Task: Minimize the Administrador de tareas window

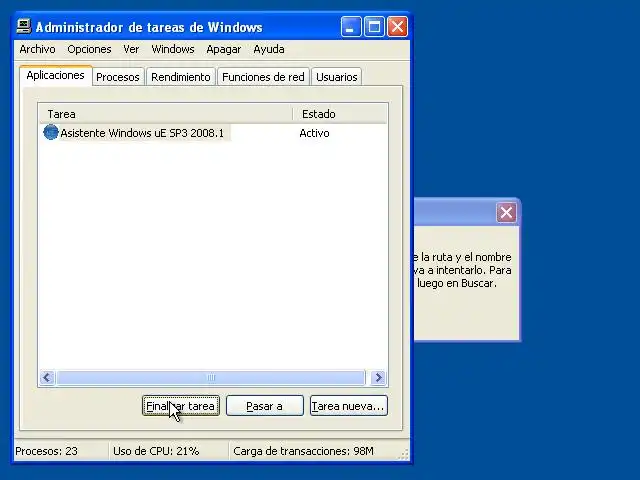Action: click(351, 27)
